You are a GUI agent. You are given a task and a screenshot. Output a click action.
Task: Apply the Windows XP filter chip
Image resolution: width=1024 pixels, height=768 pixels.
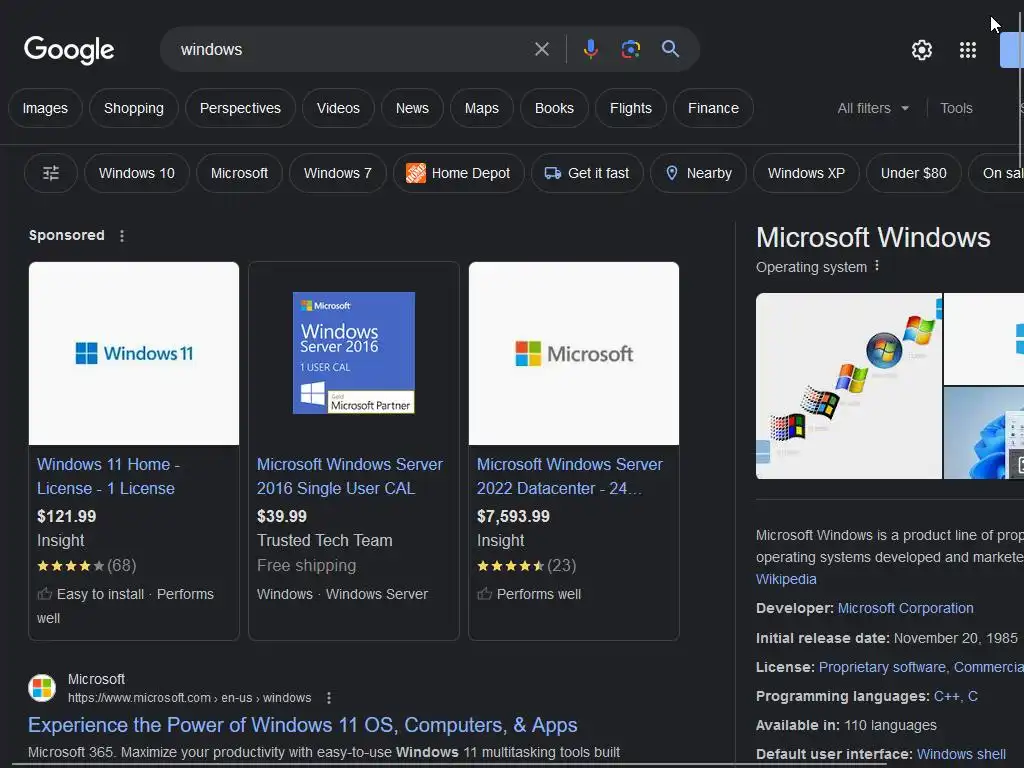point(807,173)
